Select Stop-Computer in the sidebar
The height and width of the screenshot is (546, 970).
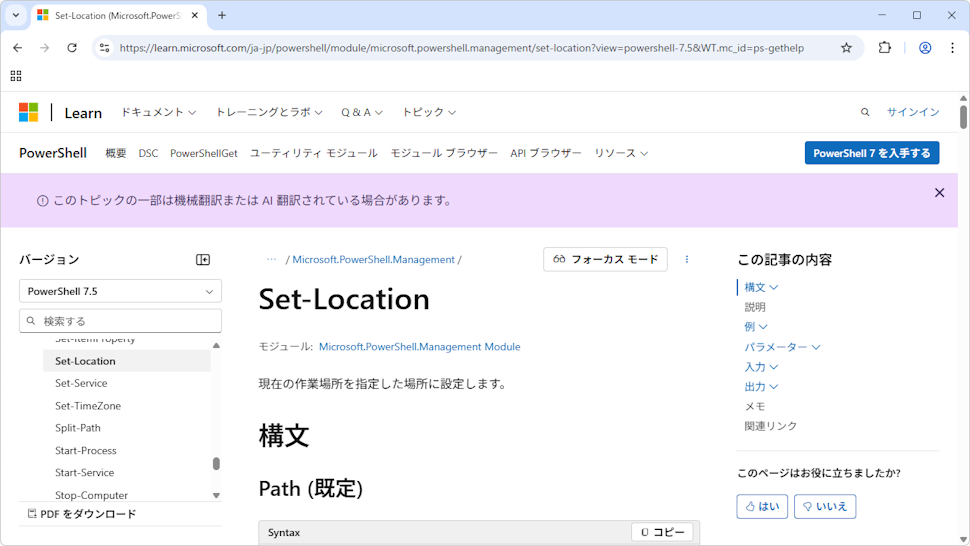(91, 495)
